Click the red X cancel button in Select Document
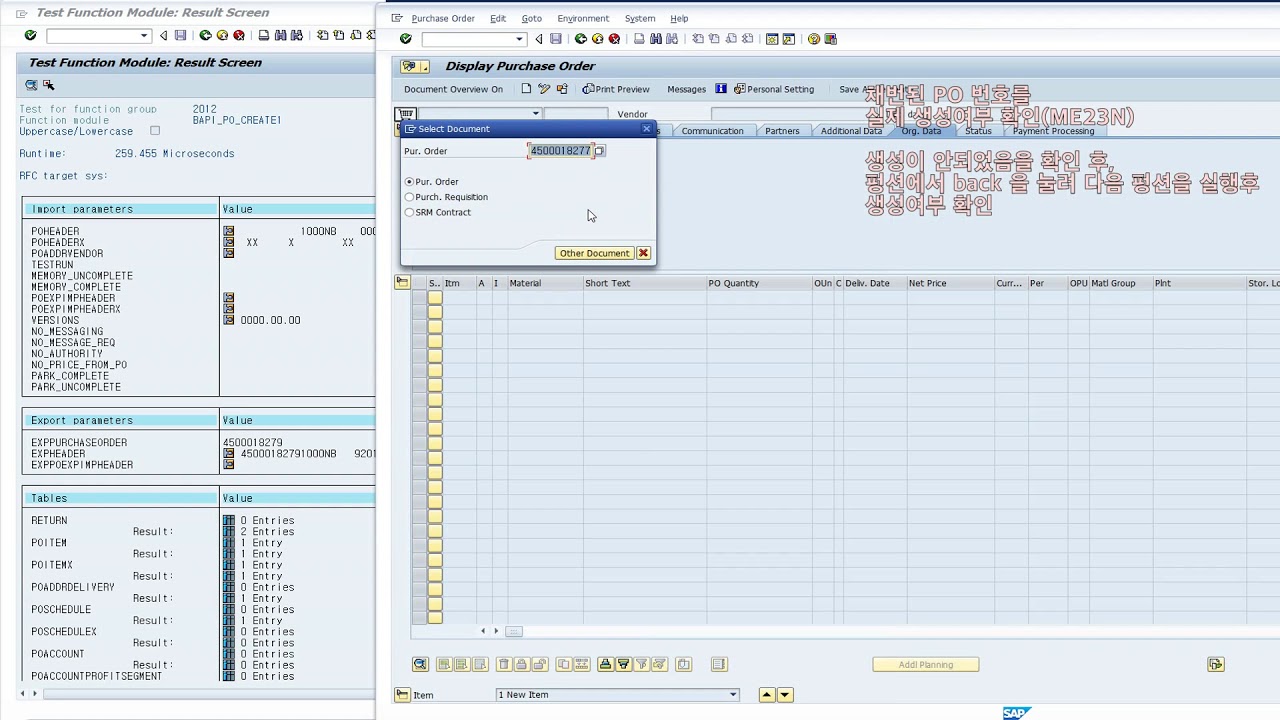 click(643, 253)
